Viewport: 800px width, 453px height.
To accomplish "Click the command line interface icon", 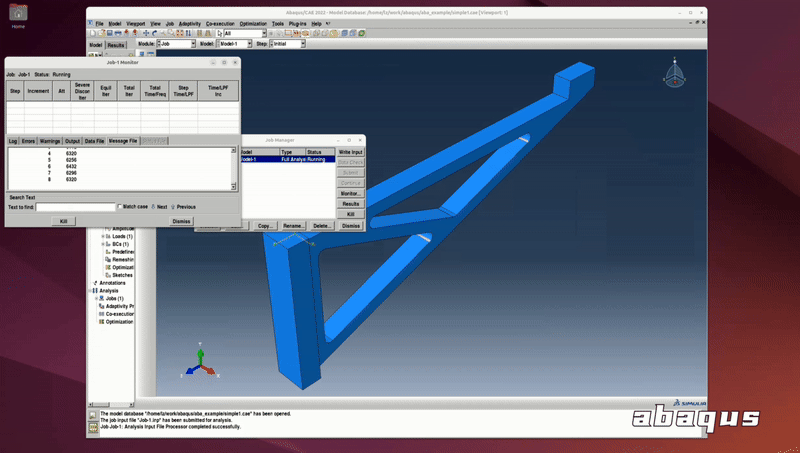I will [x=93, y=427].
